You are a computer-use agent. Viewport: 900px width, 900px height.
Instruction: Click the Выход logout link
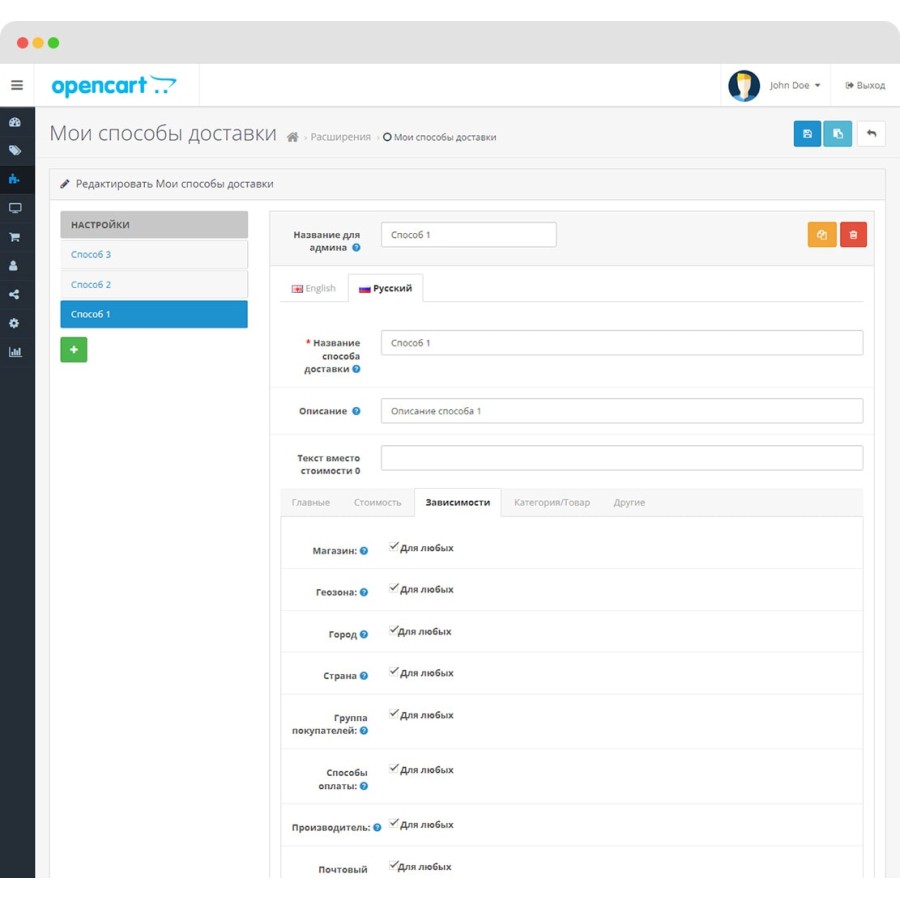click(x=865, y=86)
